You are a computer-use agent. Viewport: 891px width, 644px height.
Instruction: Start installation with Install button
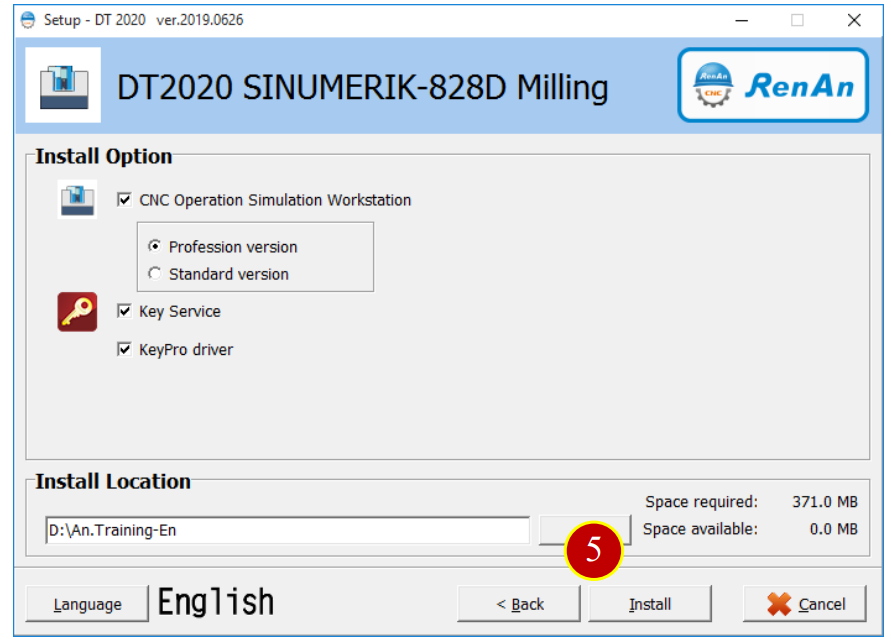pos(649,604)
